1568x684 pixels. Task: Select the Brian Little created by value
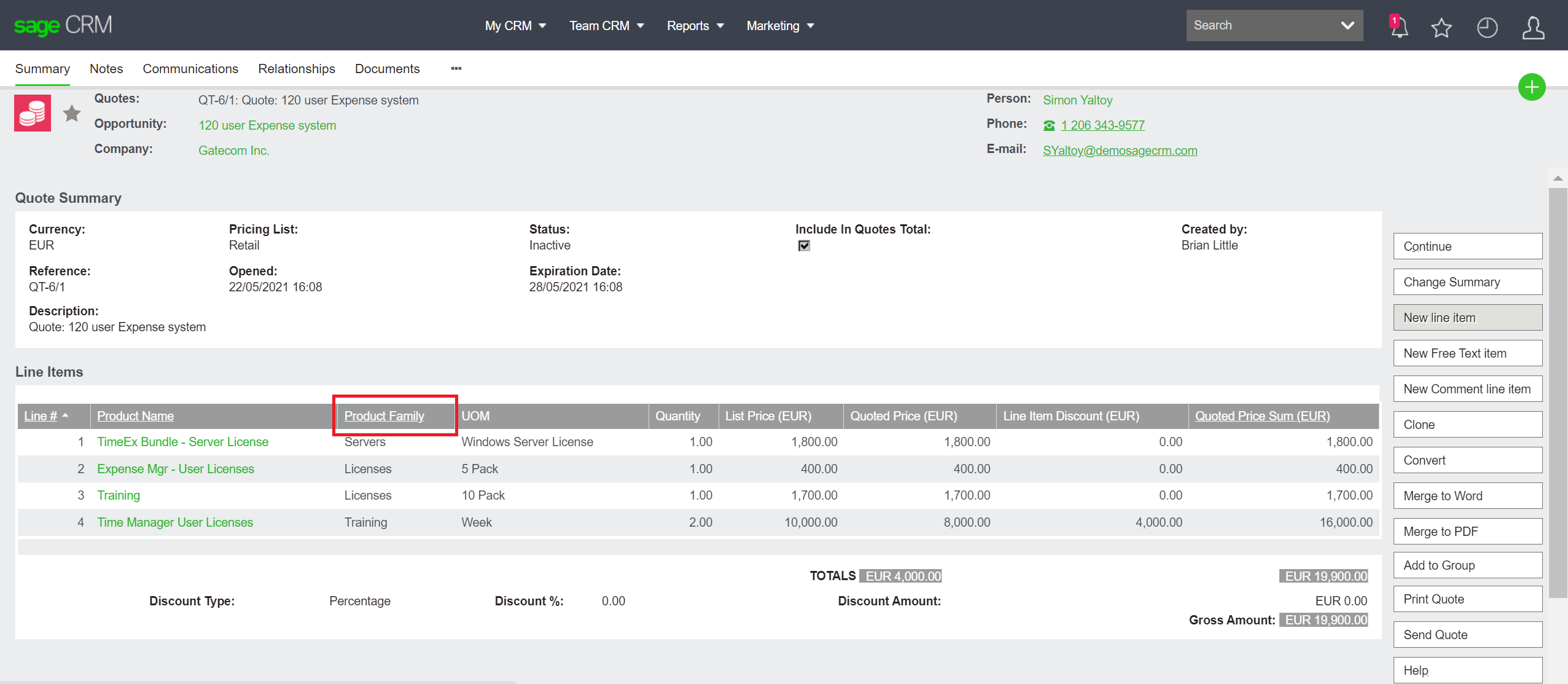pyautogui.click(x=1209, y=245)
